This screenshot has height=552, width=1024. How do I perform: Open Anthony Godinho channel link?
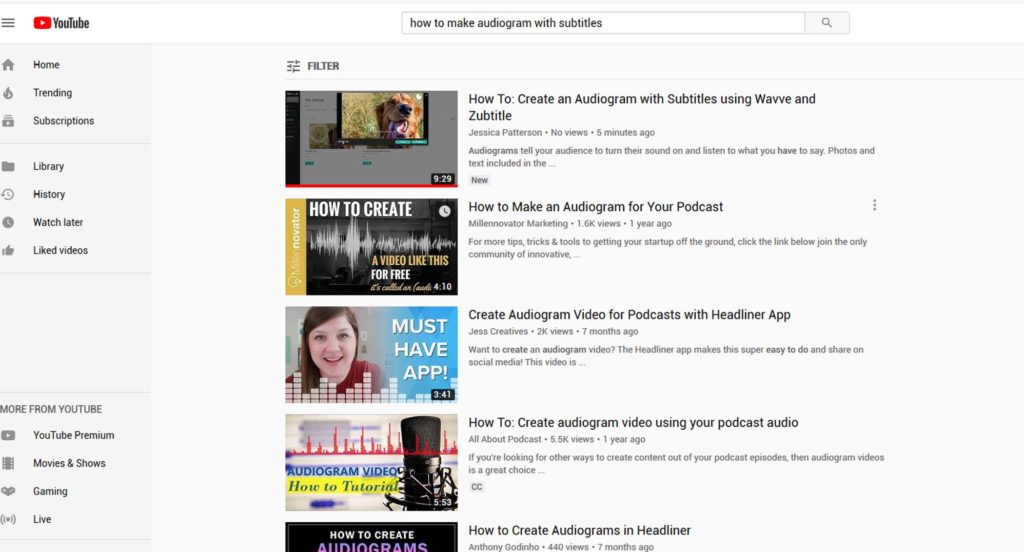[x=504, y=547]
